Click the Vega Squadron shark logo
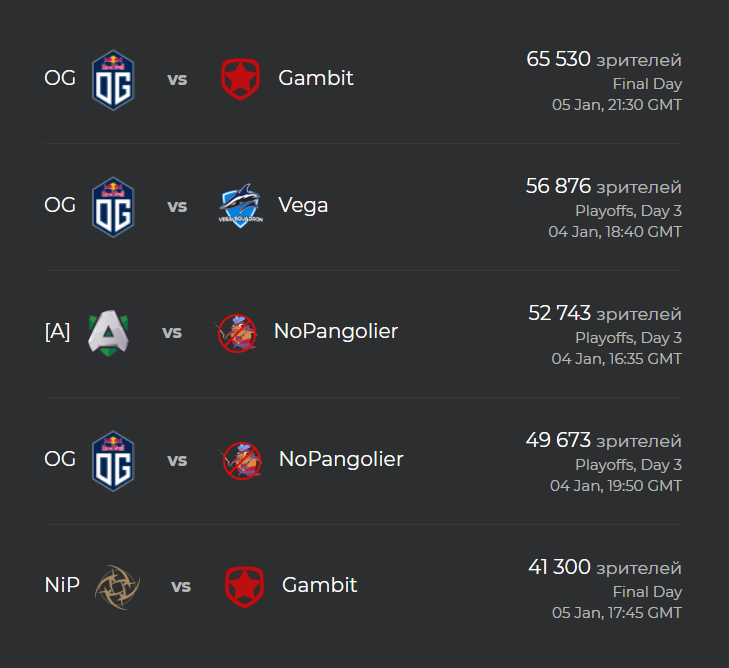 tap(241, 206)
